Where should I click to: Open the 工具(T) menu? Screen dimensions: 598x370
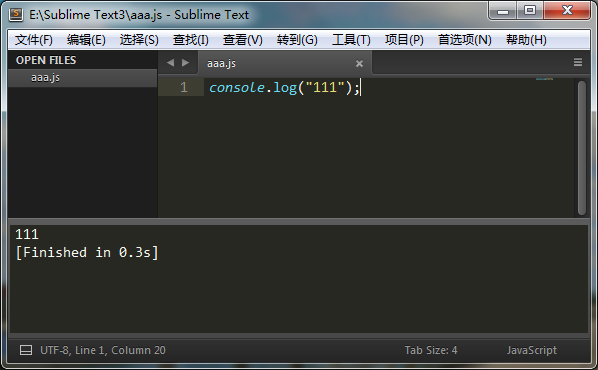351,40
